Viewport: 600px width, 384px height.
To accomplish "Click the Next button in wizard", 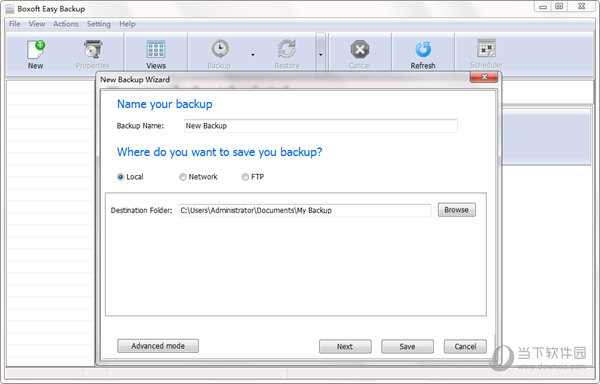I will 345,347.
